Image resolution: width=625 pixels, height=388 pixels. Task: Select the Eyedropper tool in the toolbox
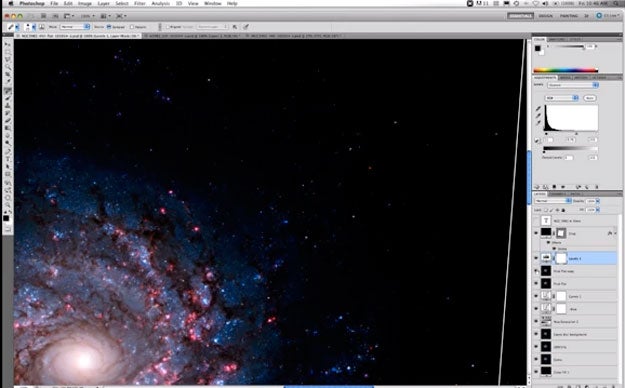(x=8, y=82)
